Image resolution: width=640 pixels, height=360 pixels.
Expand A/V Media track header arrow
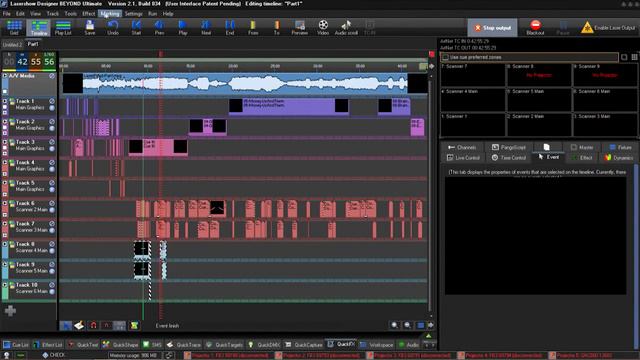point(5,76)
